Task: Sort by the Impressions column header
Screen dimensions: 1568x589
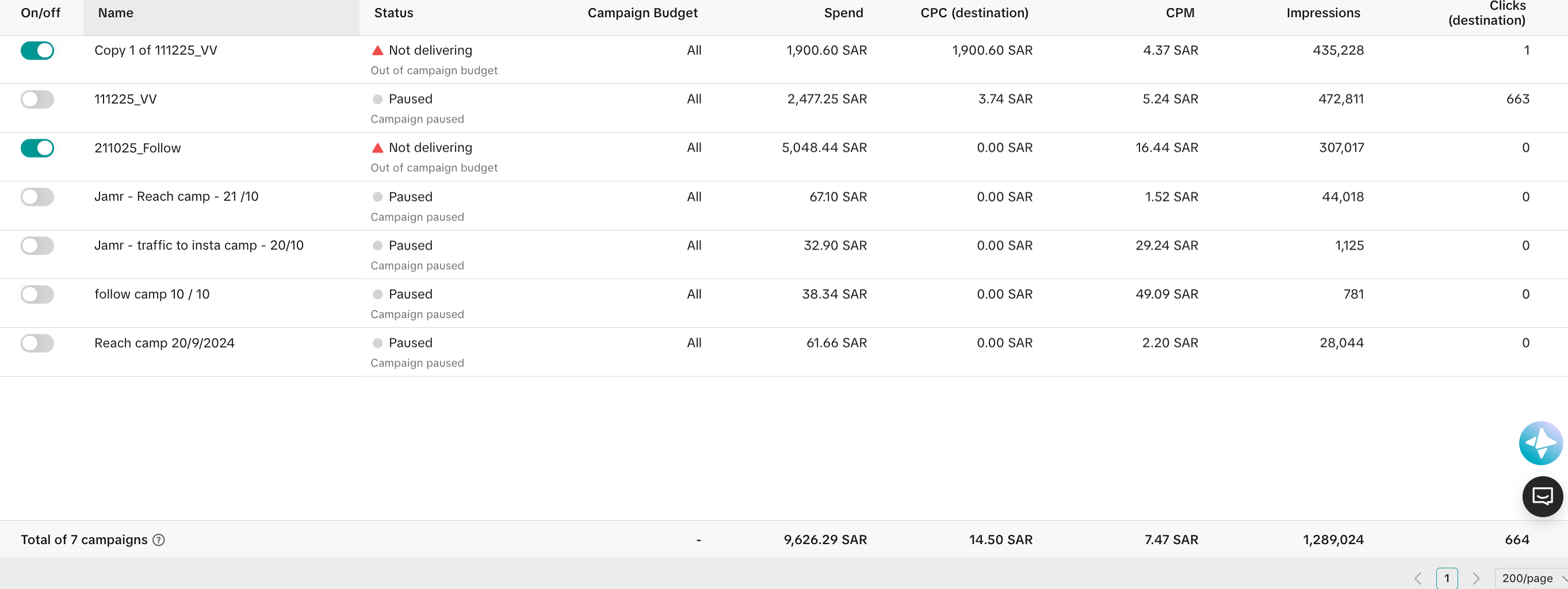Action: pyautogui.click(x=1323, y=13)
